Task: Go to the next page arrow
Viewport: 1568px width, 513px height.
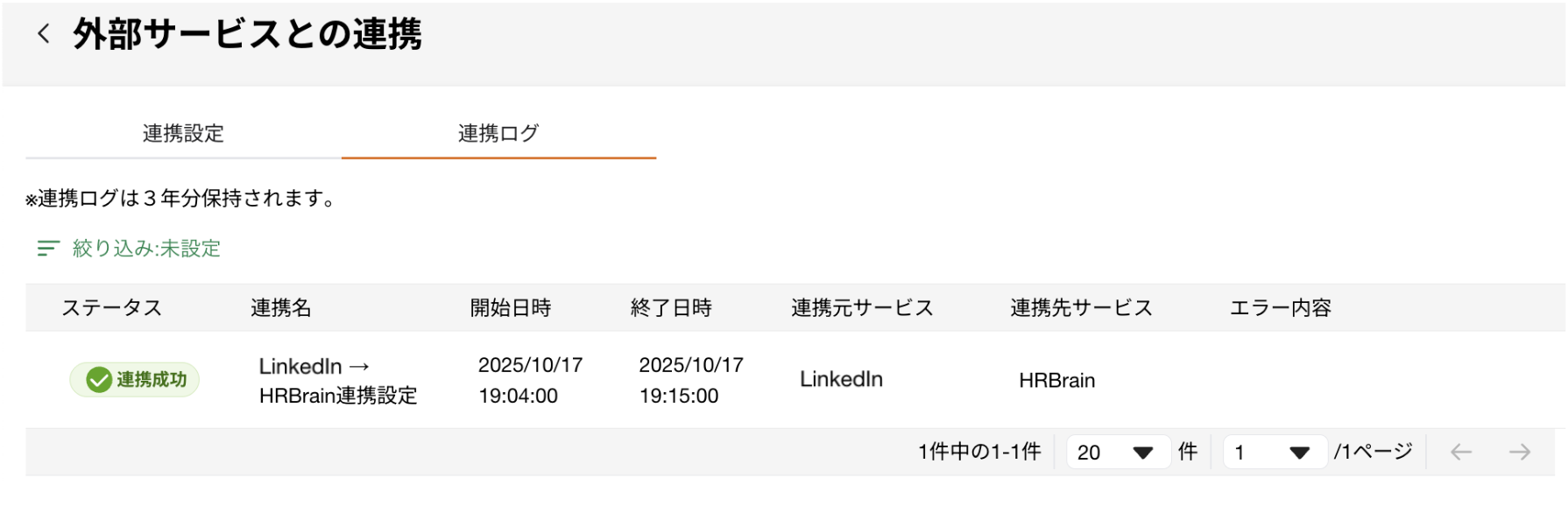Action: click(x=1520, y=452)
